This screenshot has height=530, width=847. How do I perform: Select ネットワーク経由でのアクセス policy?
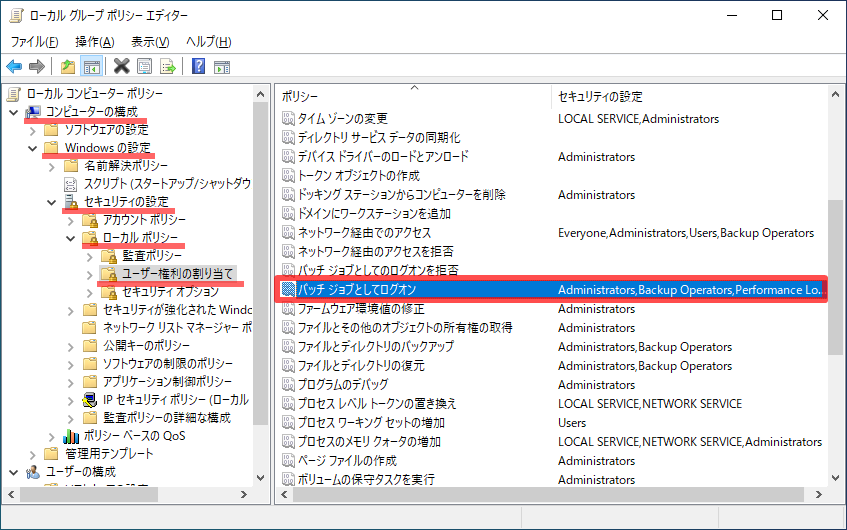click(364, 232)
